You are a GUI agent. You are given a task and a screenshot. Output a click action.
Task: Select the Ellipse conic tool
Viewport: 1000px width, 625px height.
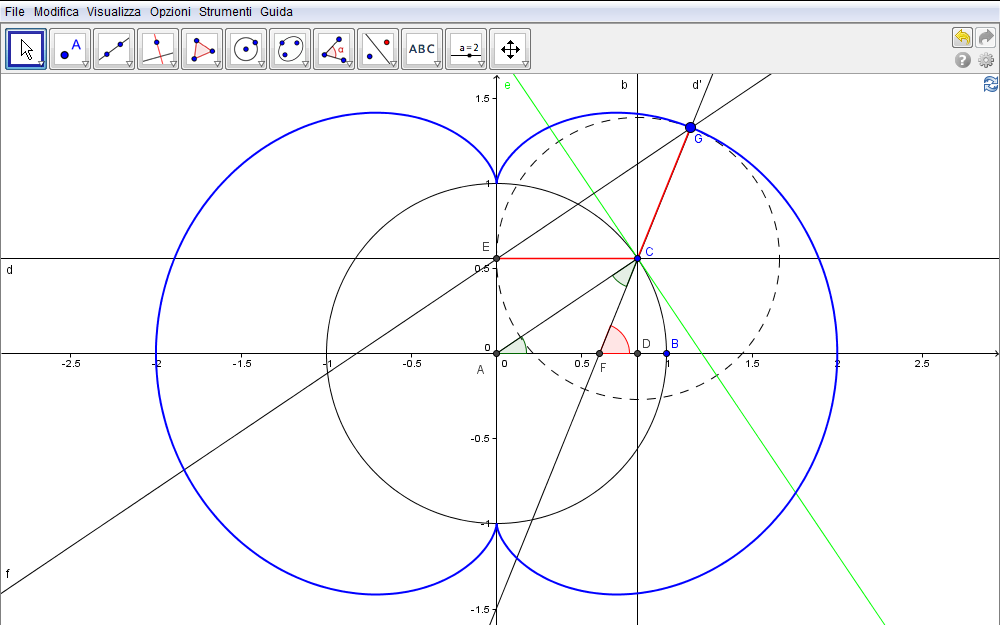coord(290,48)
